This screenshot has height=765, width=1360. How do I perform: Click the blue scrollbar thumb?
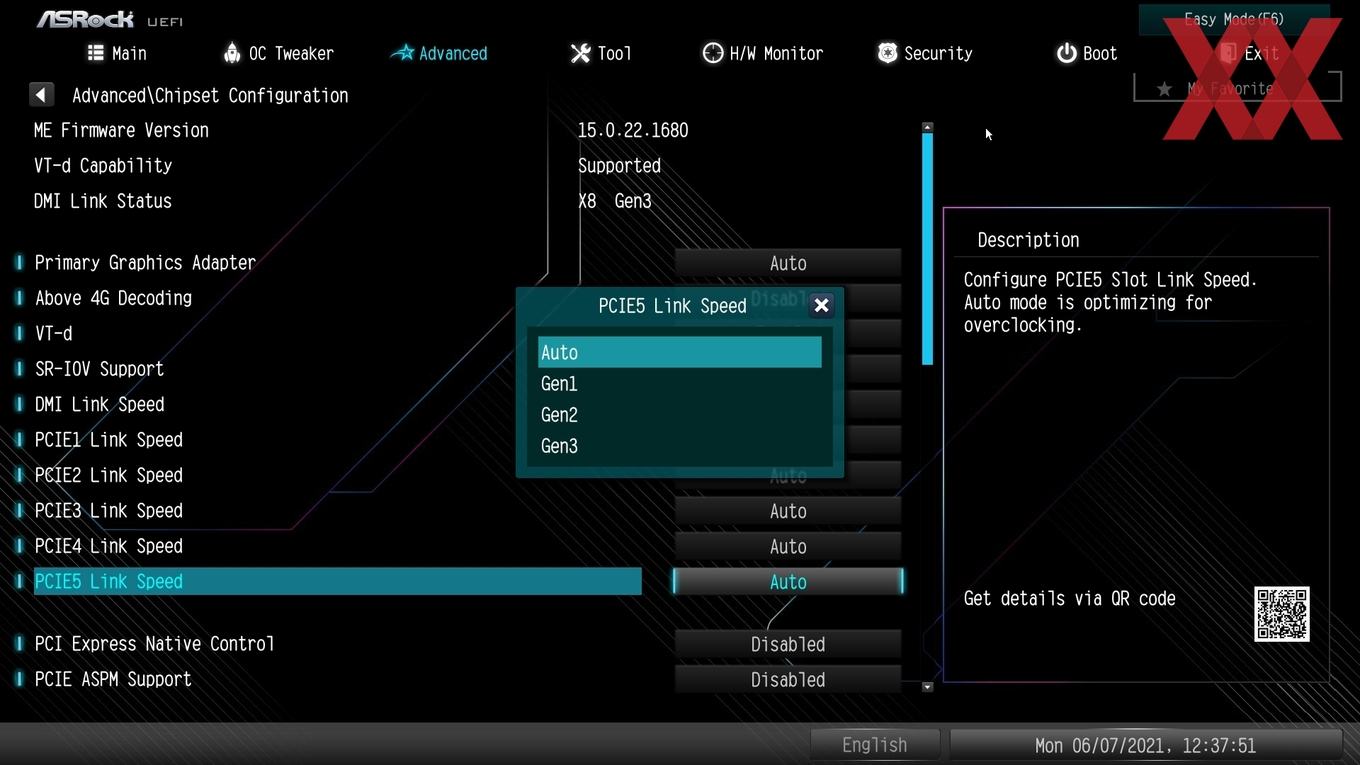[x=927, y=248]
